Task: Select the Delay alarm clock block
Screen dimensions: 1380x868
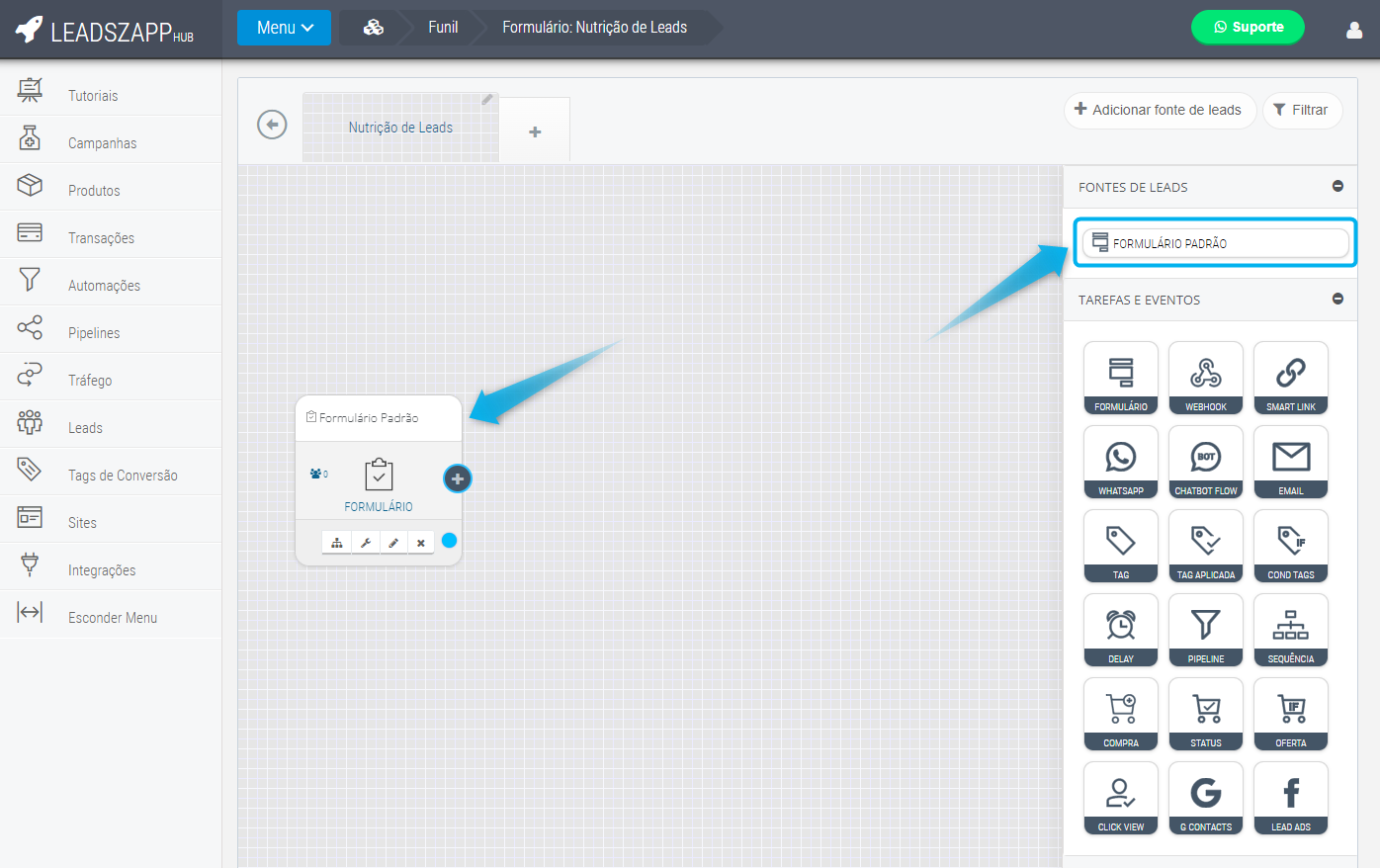Action: 1120,630
